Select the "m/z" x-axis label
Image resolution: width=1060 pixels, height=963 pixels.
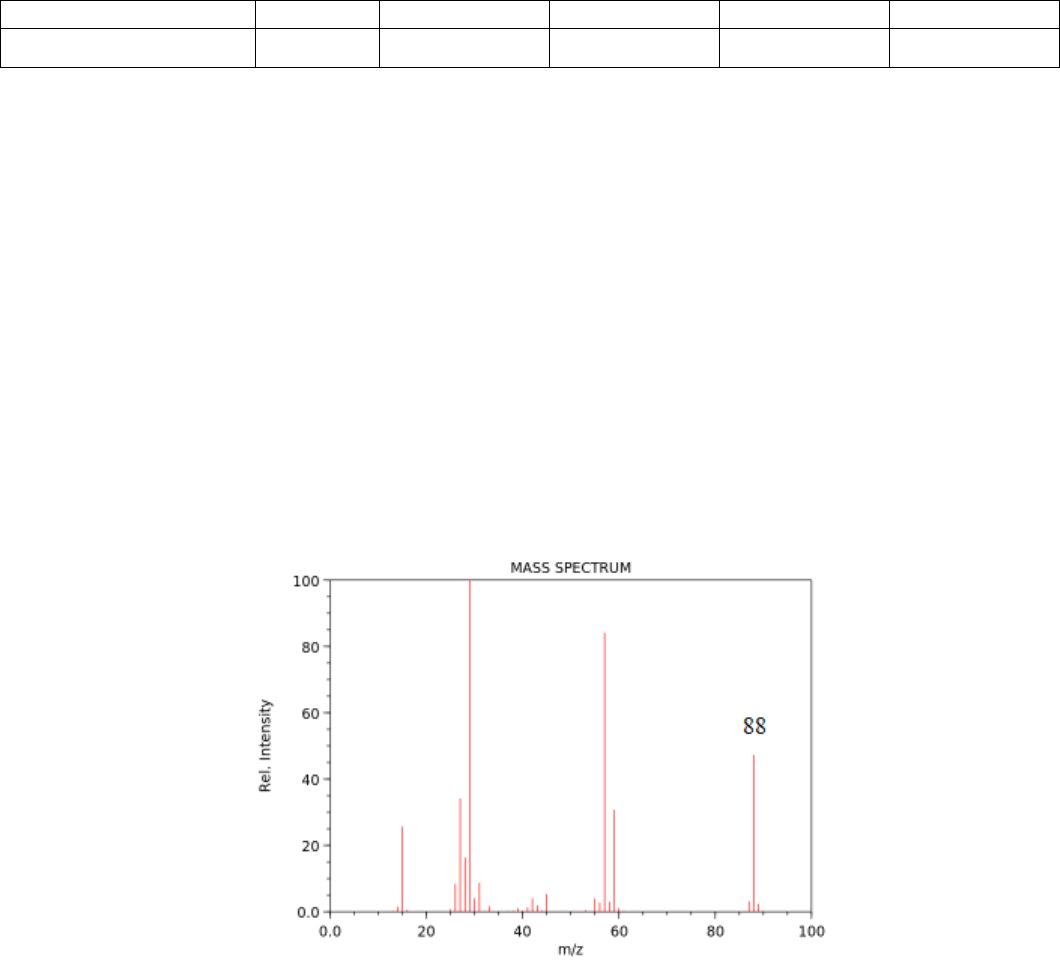pos(570,949)
